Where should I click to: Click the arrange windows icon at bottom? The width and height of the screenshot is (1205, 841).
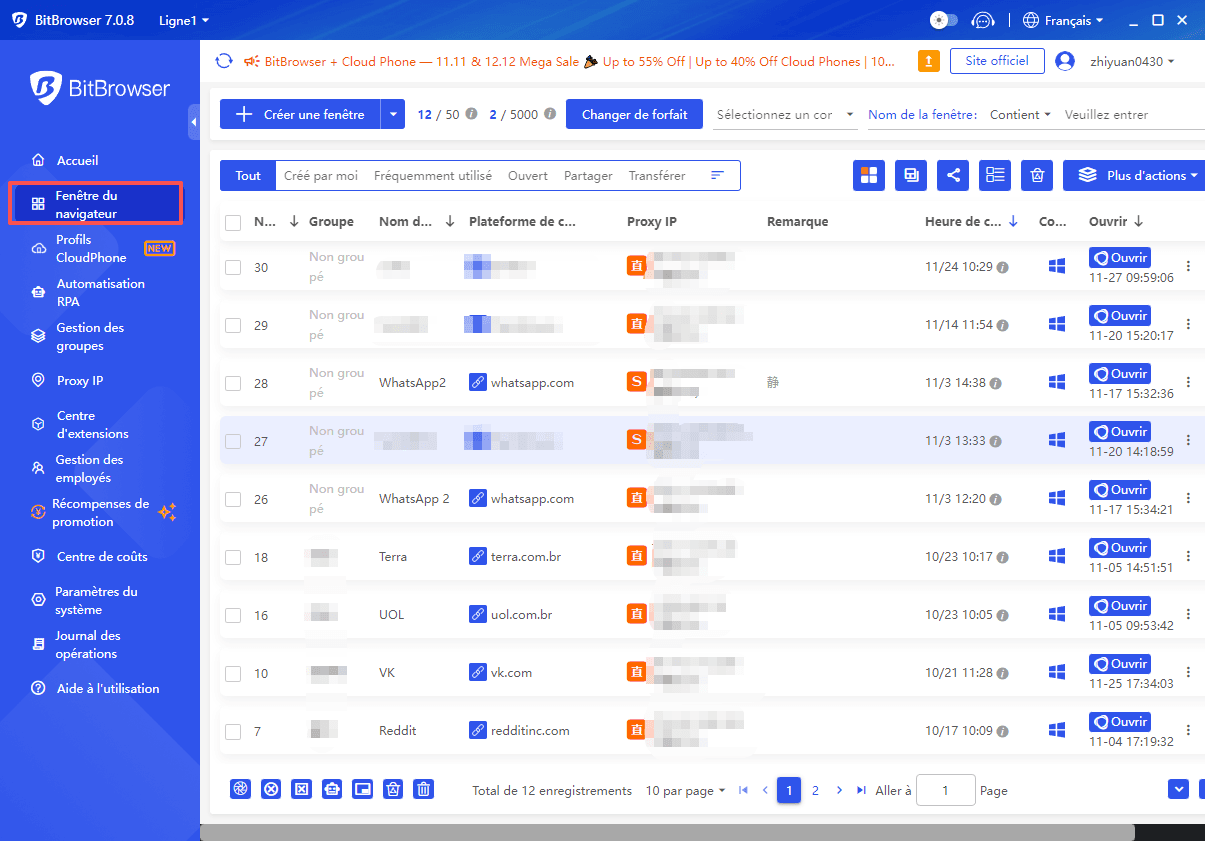(362, 789)
